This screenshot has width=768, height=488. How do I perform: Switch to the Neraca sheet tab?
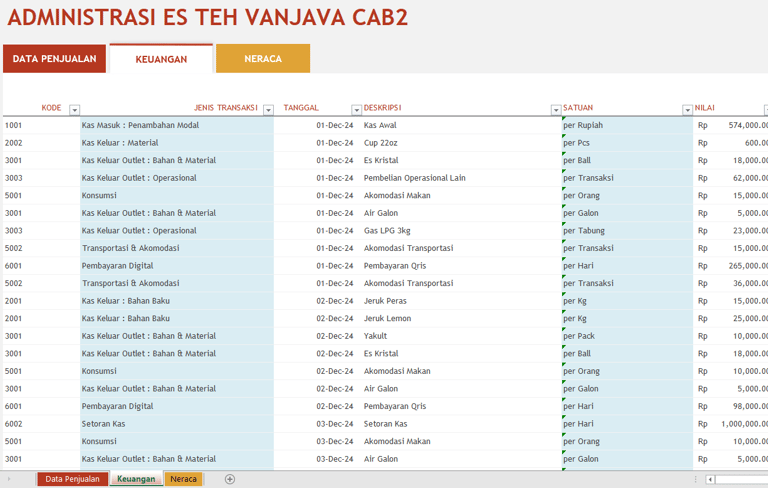click(184, 479)
